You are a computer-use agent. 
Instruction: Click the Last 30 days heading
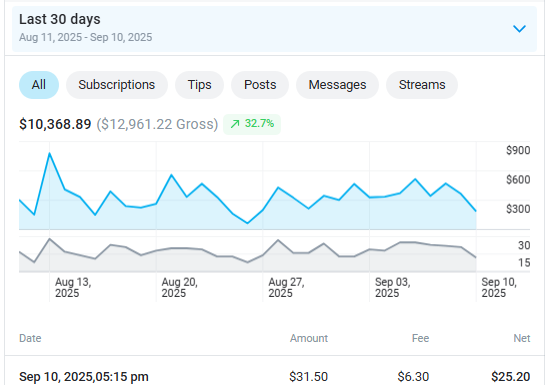pyautogui.click(x=60, y=19)
